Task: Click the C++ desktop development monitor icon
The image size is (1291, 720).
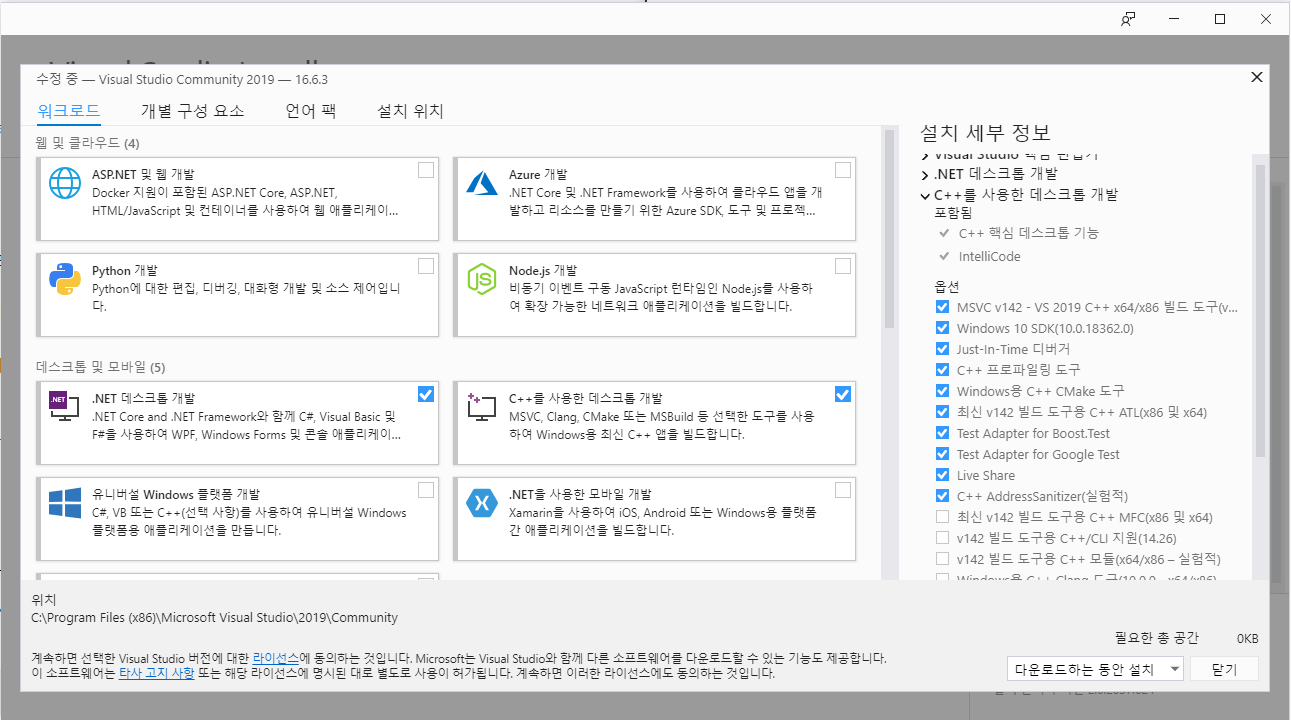Action: 482,406
